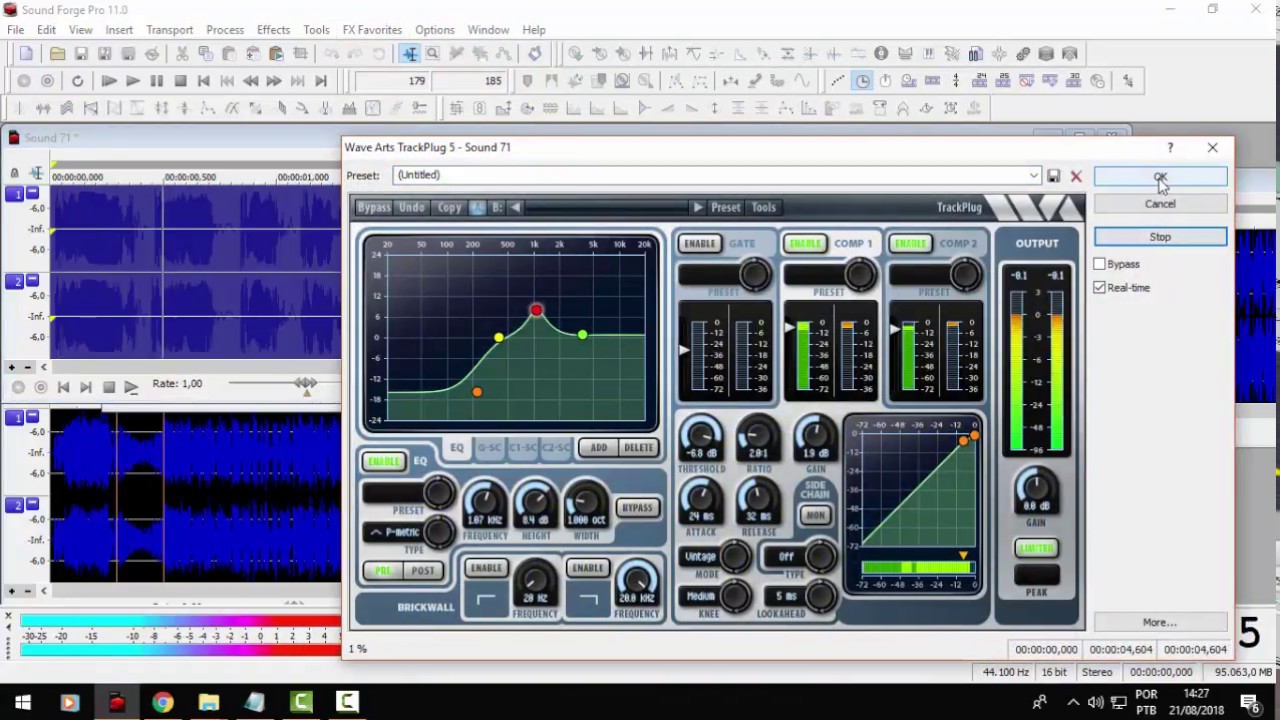Screen dimensions: 1280x720
Task: Open the File menu
Action: pyautogui.click(x=16, y=30)
